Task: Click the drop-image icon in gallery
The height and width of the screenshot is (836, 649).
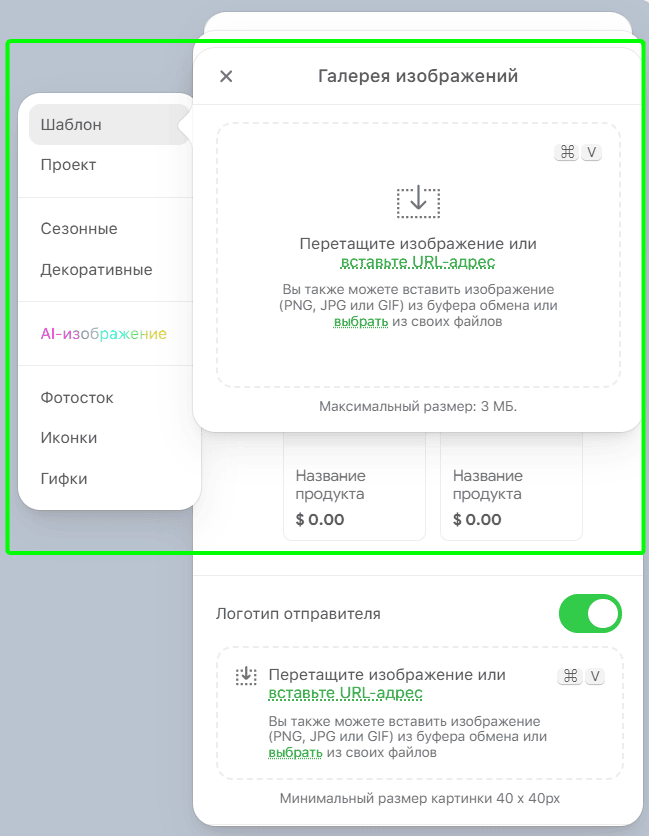Action: (x=418, y=201)
